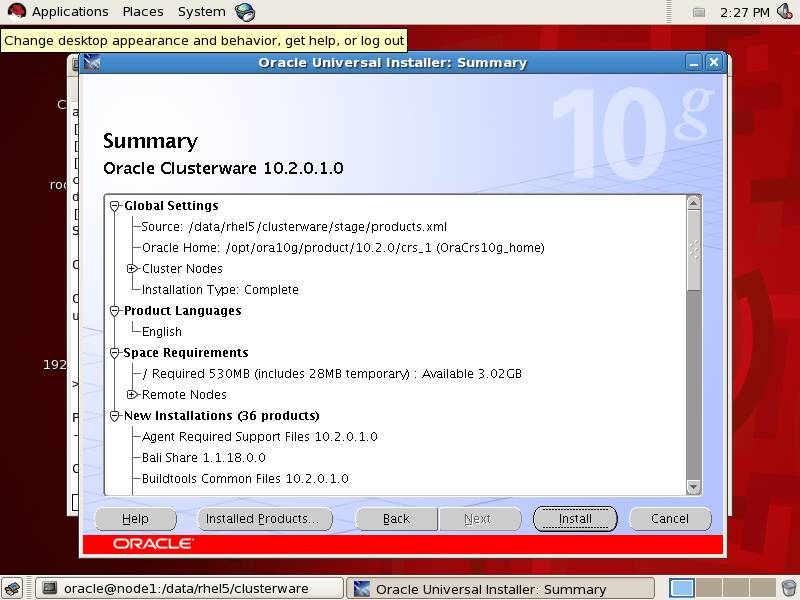Expand the Cluster Nodes tree node
Image resolution: width=800 pixels, height=600 pixels.
tap(132, 268)
